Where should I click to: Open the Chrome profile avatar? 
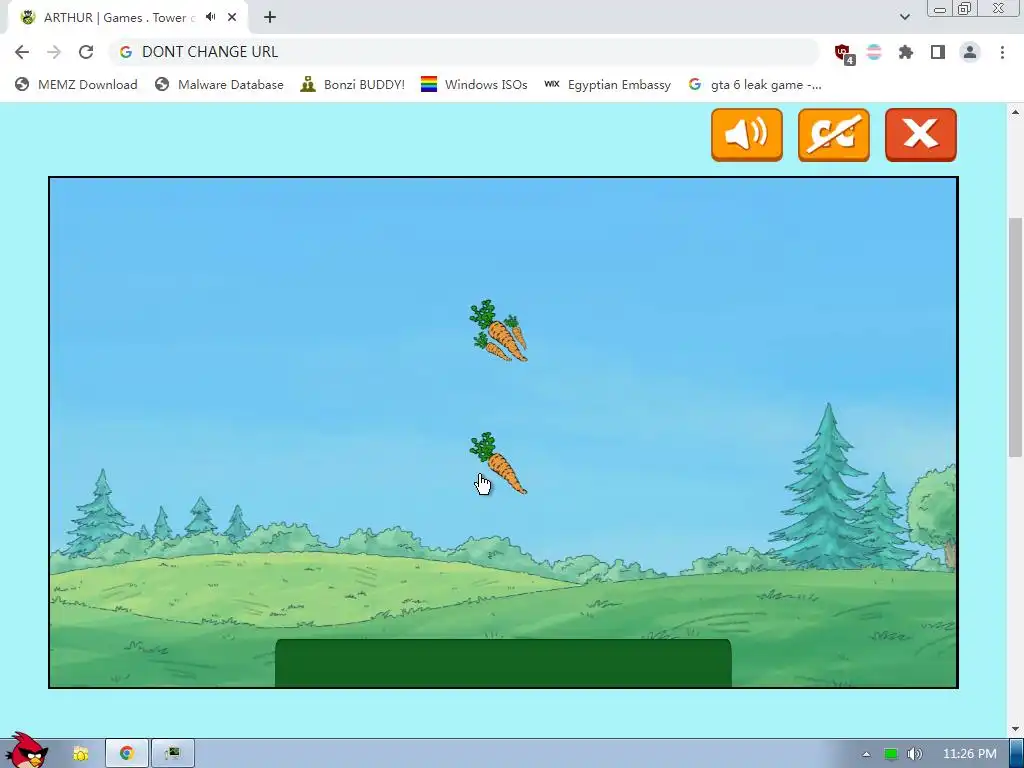(x=970, y=52)
